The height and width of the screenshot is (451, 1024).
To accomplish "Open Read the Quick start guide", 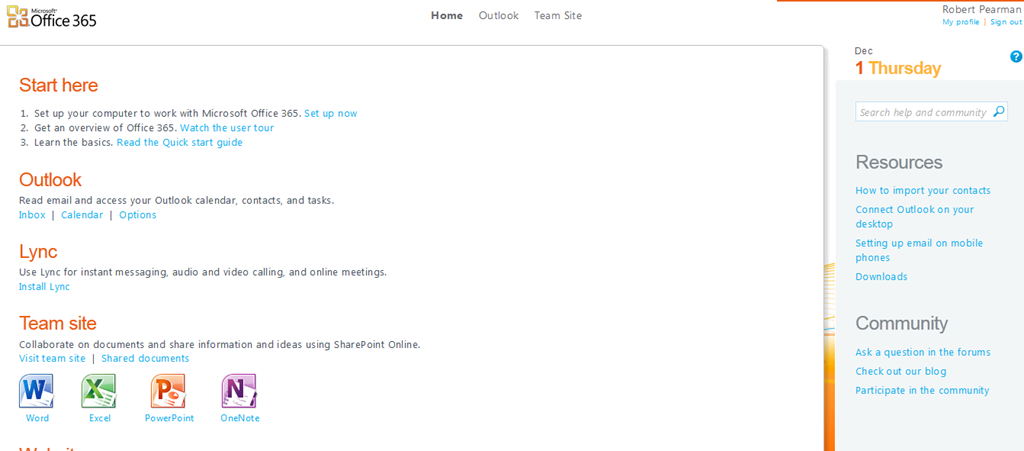I will 179,143.
